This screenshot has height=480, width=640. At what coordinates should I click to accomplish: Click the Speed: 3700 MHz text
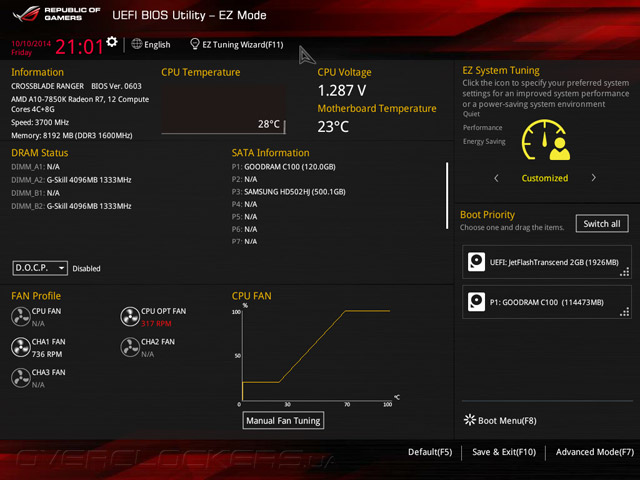point(40,122)
